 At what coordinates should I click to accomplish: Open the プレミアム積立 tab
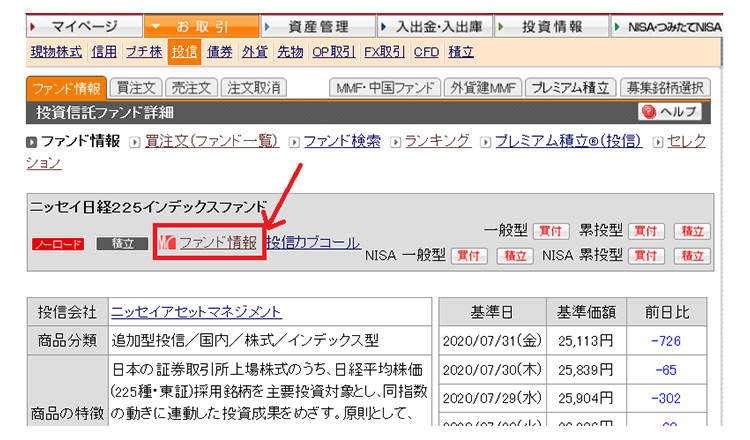[570, 88]
